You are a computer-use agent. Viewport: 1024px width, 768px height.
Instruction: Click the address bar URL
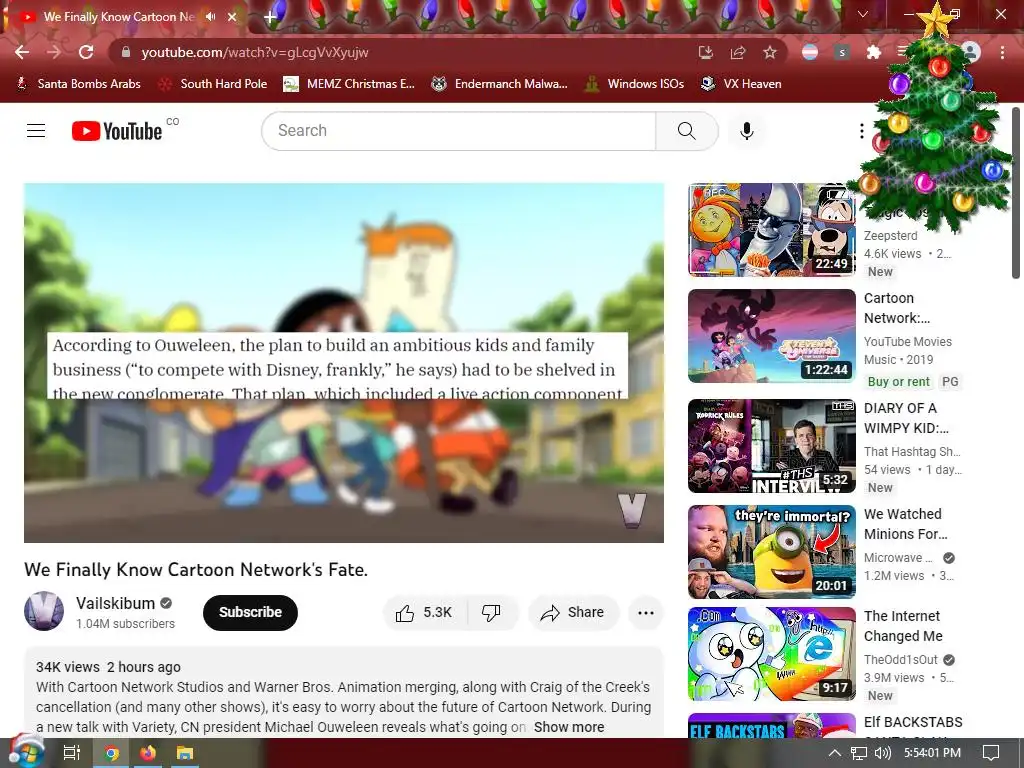255,52
